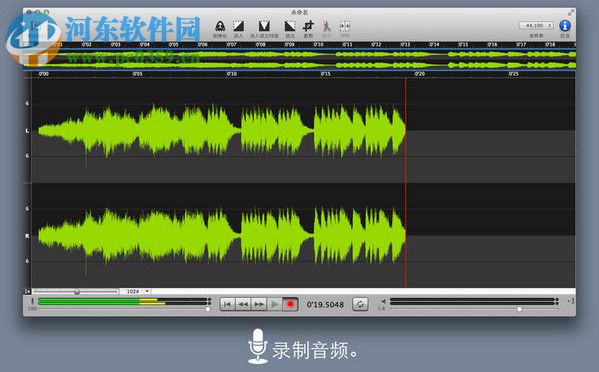Screen dimensions: 599x372
Task: Click the 0'17 mark on overview ruler
Action: point(521,45)
